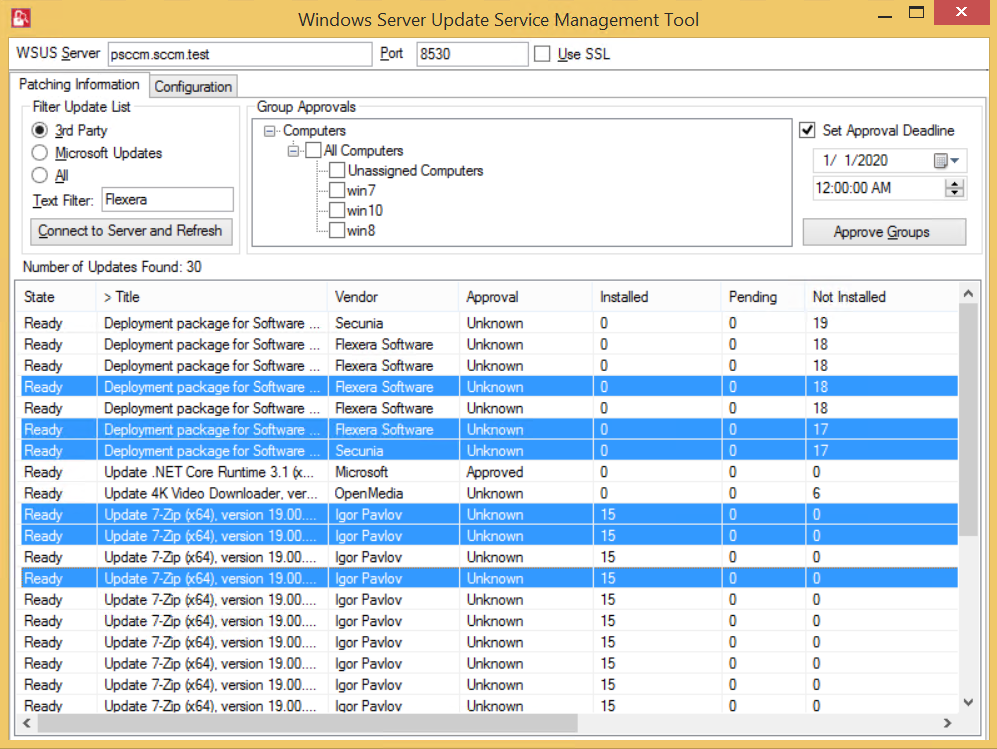Collapse the Computers tree node
This screenshot has width=997, height=749.
click(270, 131)
